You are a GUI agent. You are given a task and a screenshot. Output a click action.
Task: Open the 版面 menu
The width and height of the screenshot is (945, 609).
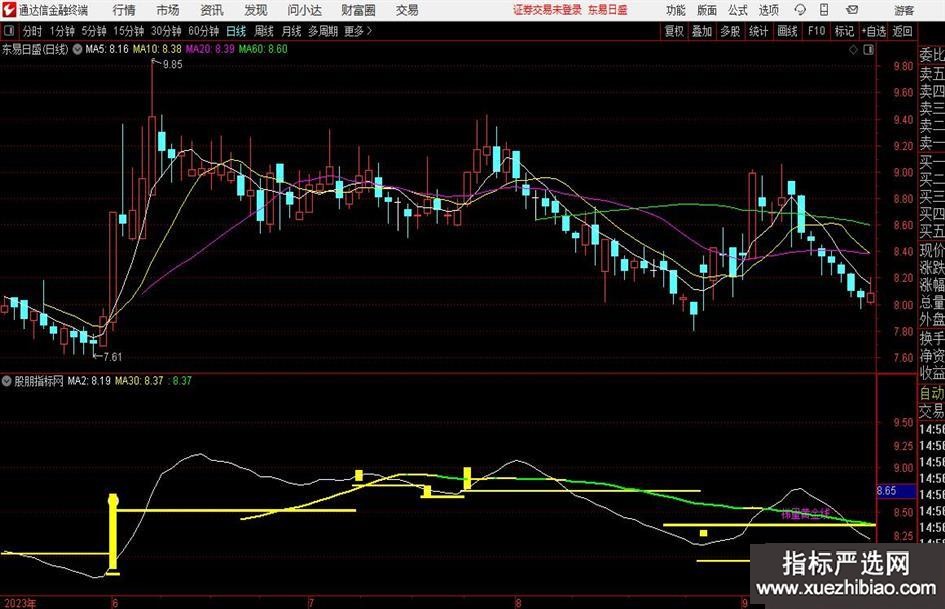pos(707,10)
